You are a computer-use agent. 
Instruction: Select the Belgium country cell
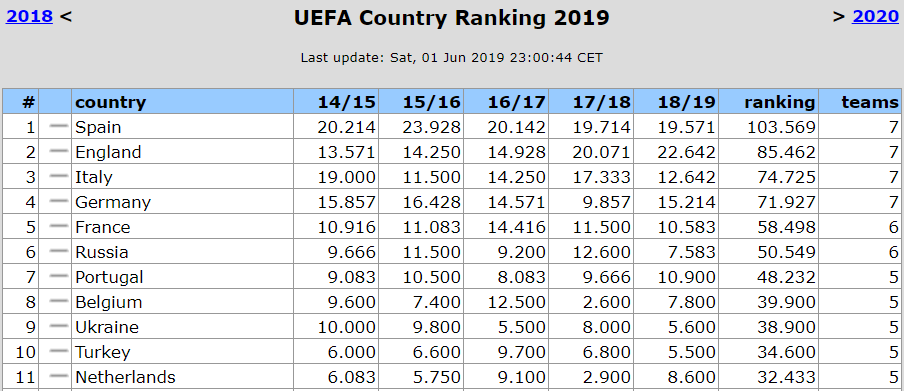(x=183, y=302)
